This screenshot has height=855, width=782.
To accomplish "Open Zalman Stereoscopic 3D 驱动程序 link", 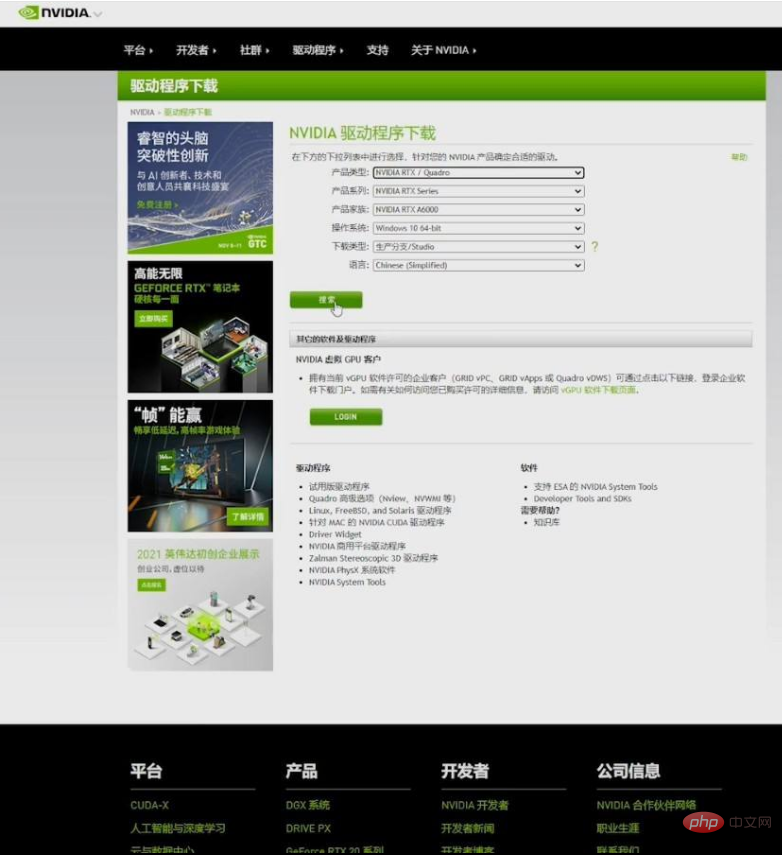I will click(373, 558).
